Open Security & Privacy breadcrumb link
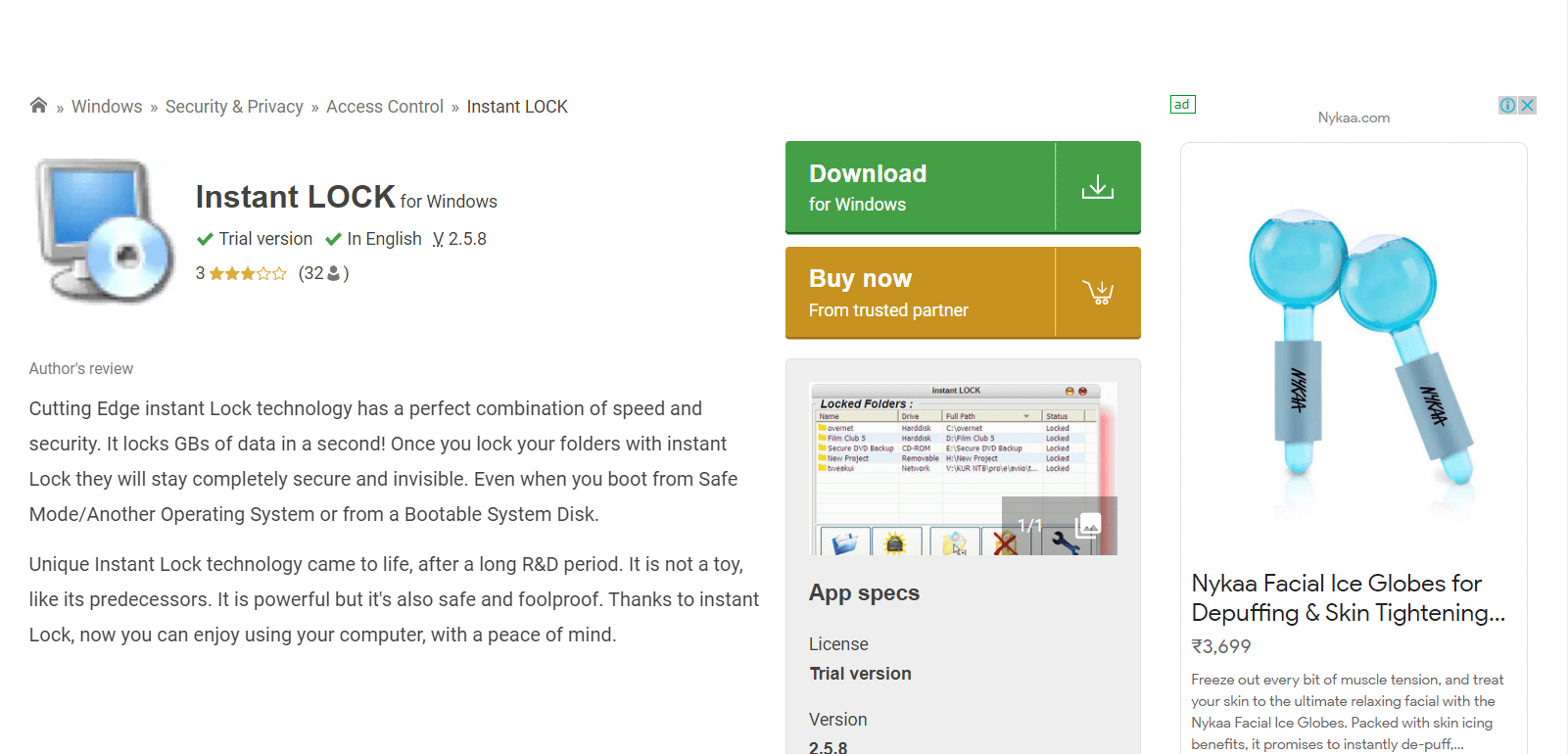Image resolution: width=1568 pixels, height=754 pixels. click(234, 107)
